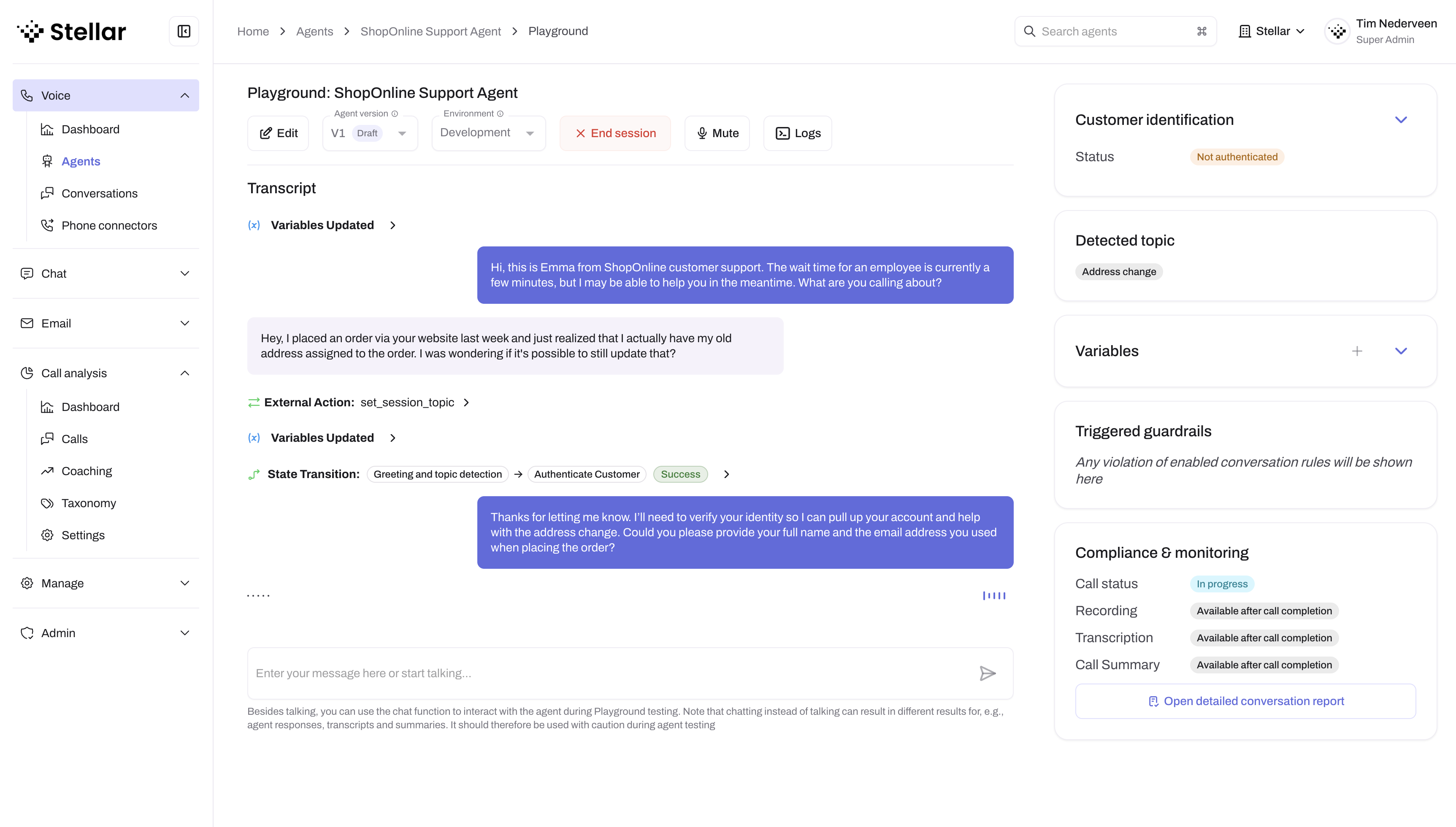The height and width of the screenshot is (827, 1456).
Task: Open the Stellar organization switcher
Action: 1272,31
